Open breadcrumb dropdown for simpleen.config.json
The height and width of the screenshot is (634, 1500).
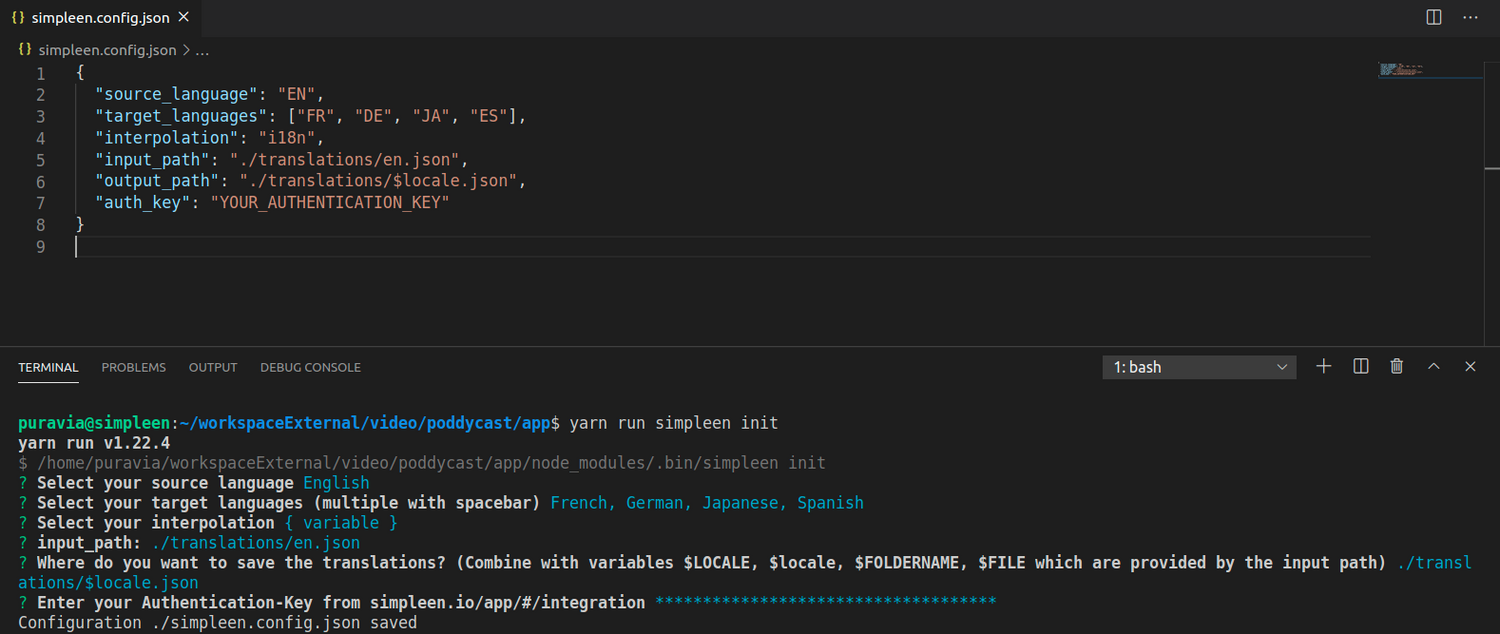click(107, 49)
